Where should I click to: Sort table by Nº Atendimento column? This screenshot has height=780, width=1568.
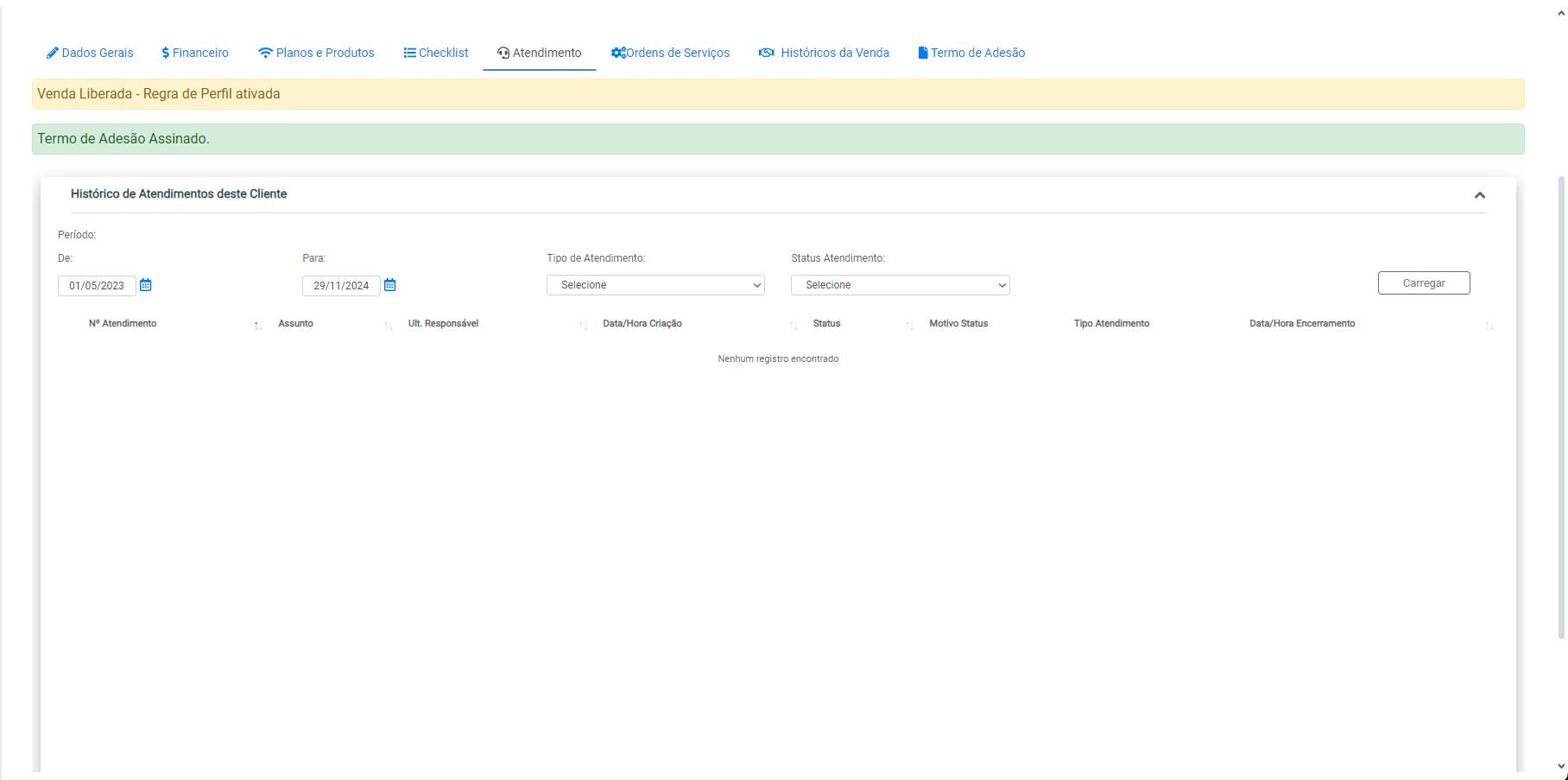[x=258, y=326]
